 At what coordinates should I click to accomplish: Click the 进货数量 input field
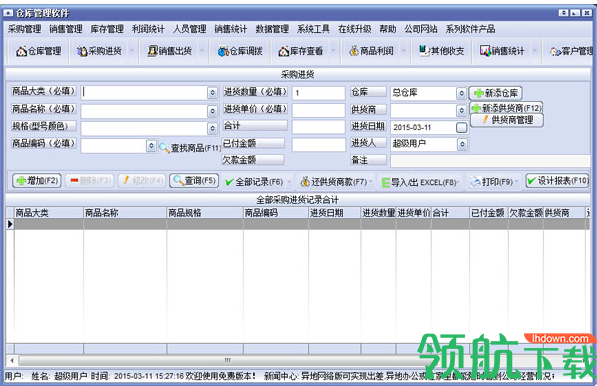318,93
